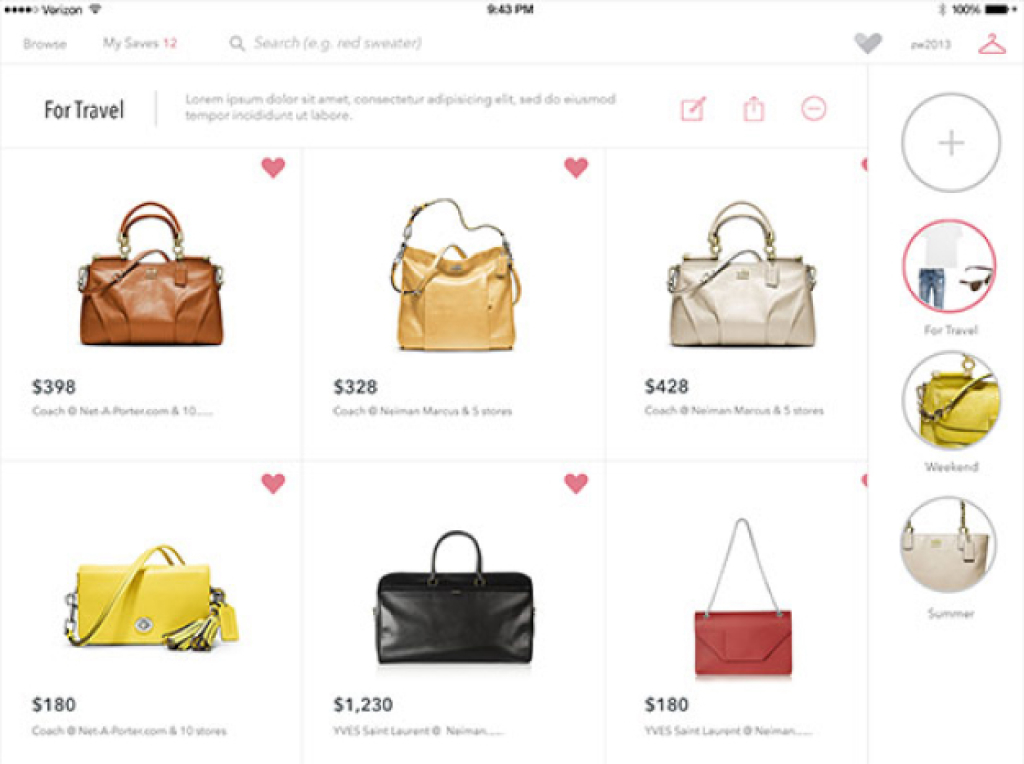Unfavorite the black $1,230 bag
Screen dimensions: 1024x764
(575, 483)
